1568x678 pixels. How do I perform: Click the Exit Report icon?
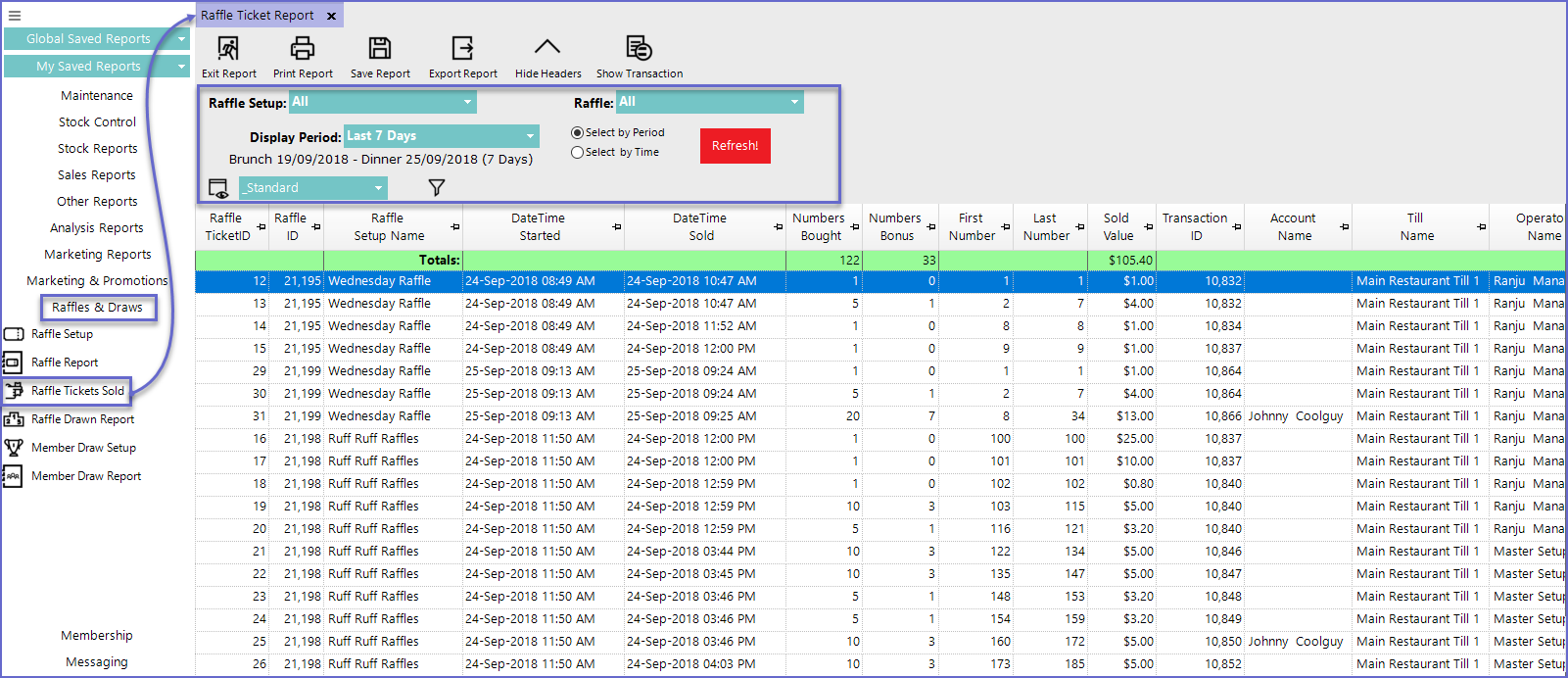pos(228,48)
